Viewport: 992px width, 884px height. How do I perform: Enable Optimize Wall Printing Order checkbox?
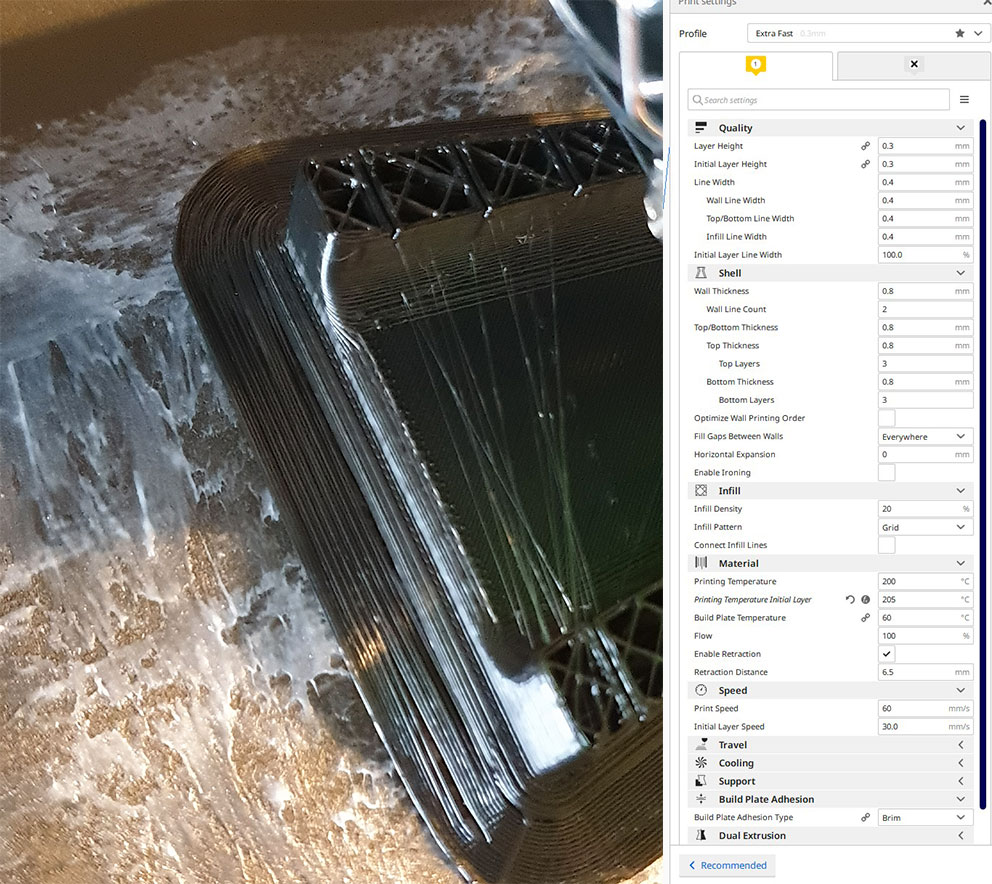pyautogui.click(x=886, y=418)
